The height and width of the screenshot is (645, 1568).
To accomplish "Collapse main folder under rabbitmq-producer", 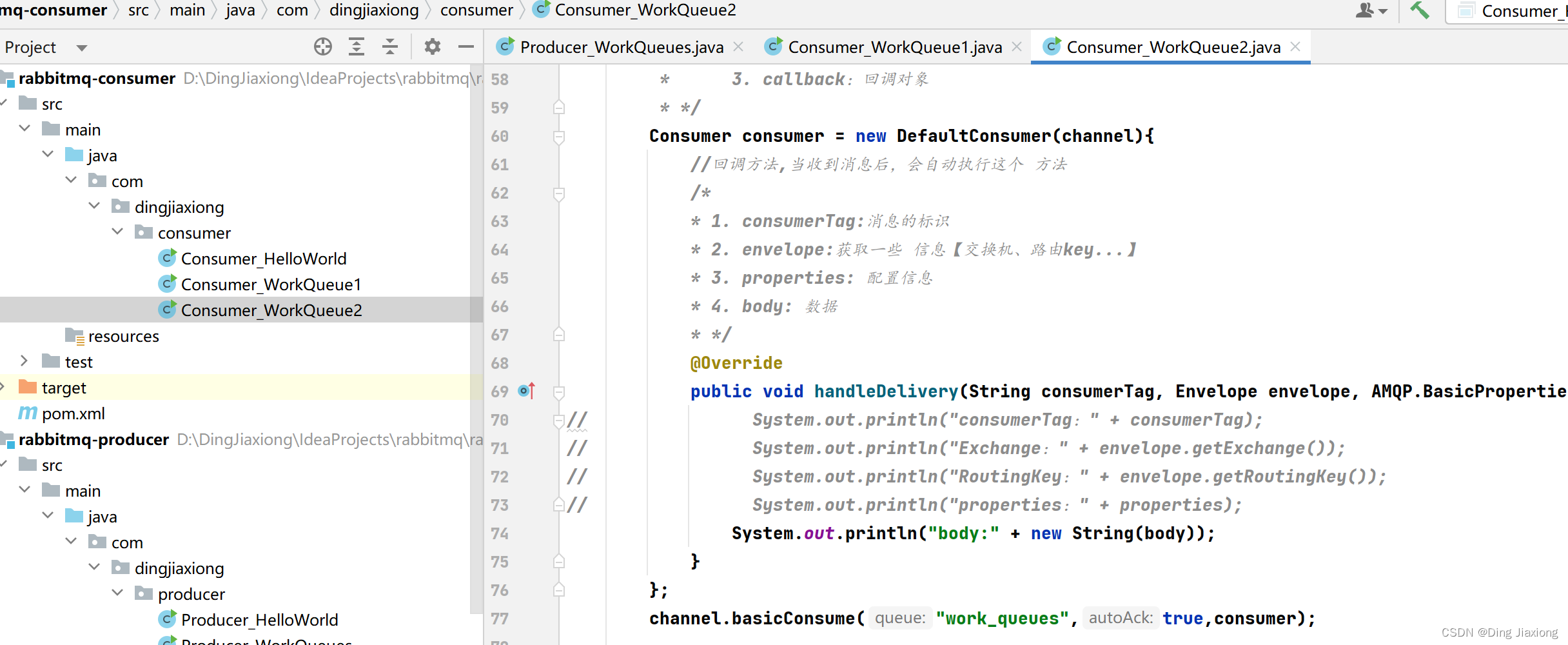I will 24,490.
